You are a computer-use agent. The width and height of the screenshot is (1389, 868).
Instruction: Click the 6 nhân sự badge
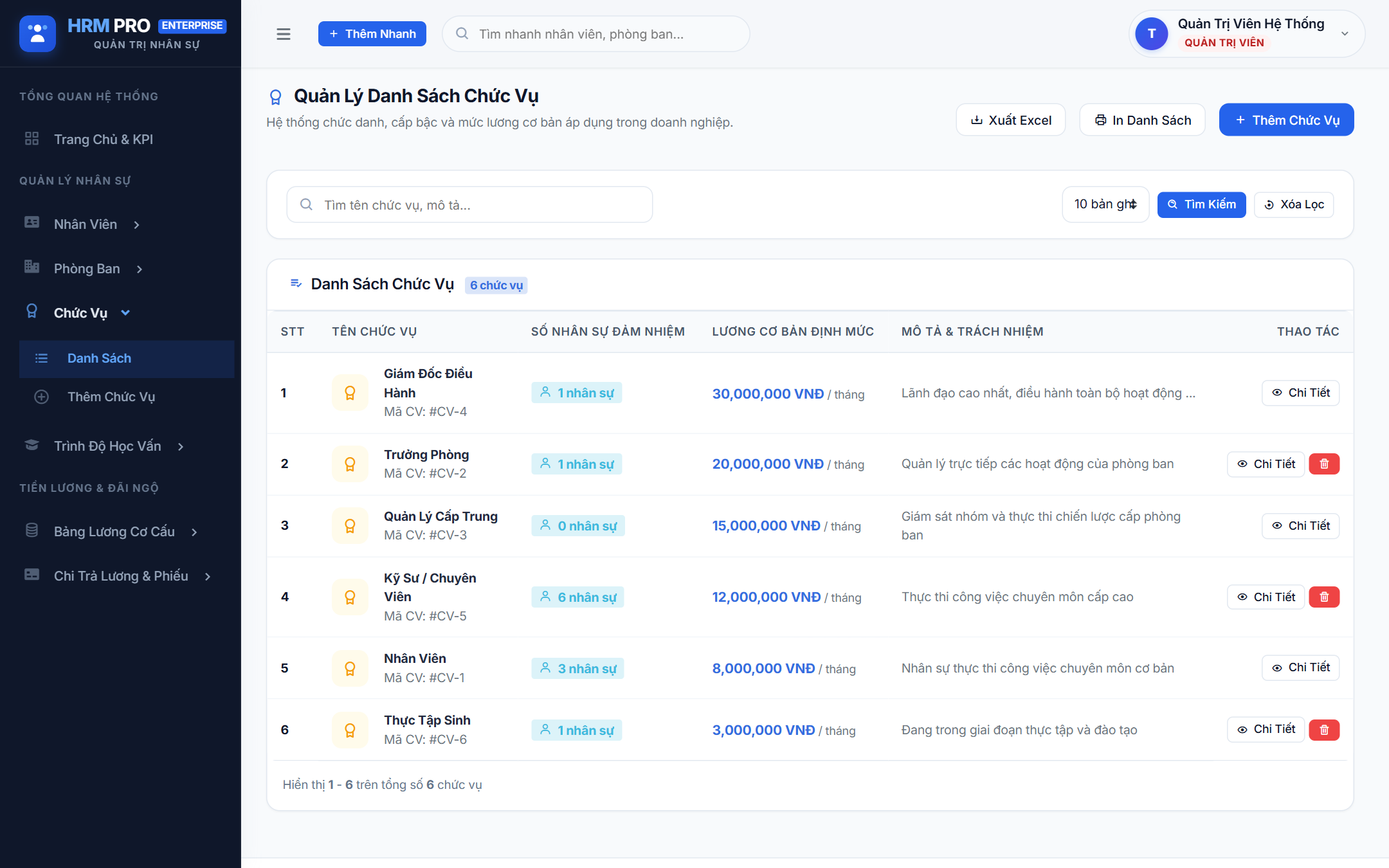tap(578, 597)
